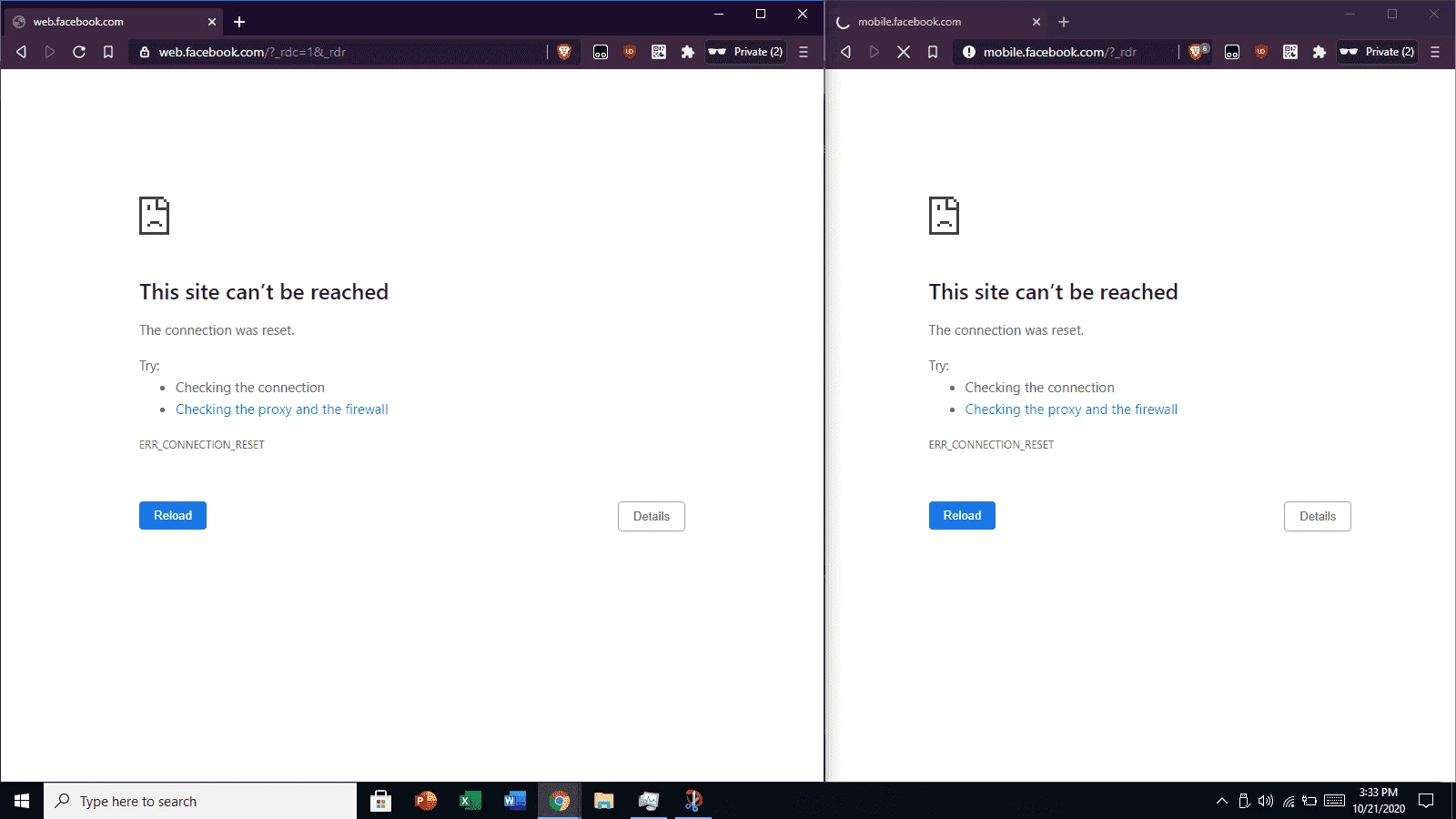Open network settings tray icon
The height and width of the screenshot is (819, 1456).
1289,801
